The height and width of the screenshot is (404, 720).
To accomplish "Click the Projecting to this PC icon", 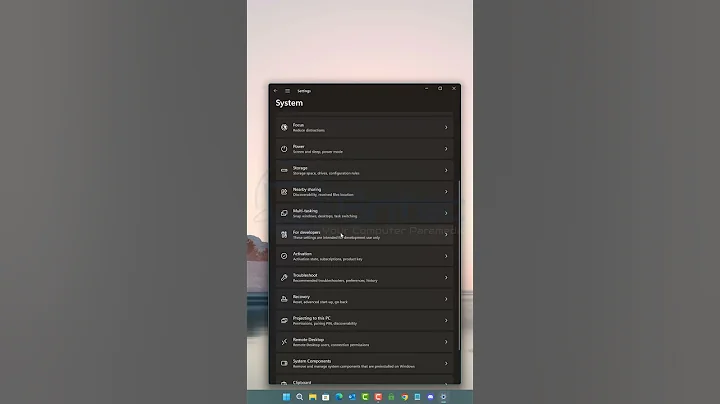I will pos(284,320).
